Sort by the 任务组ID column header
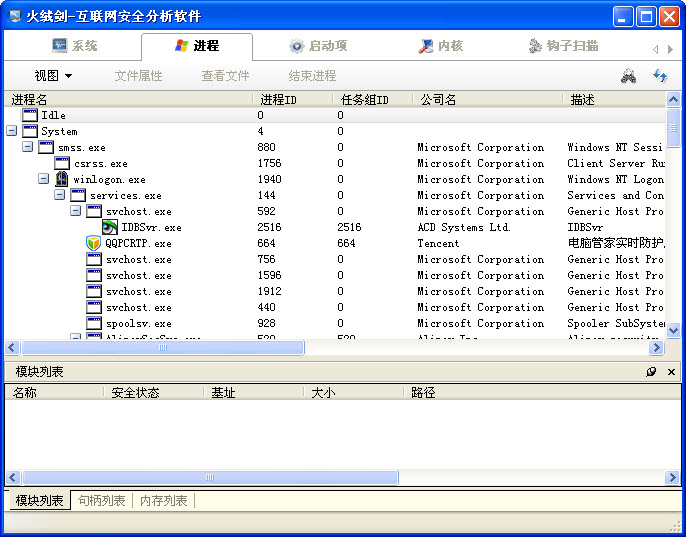The width and height of the screenshot is (686, 537). coord(373,100)
